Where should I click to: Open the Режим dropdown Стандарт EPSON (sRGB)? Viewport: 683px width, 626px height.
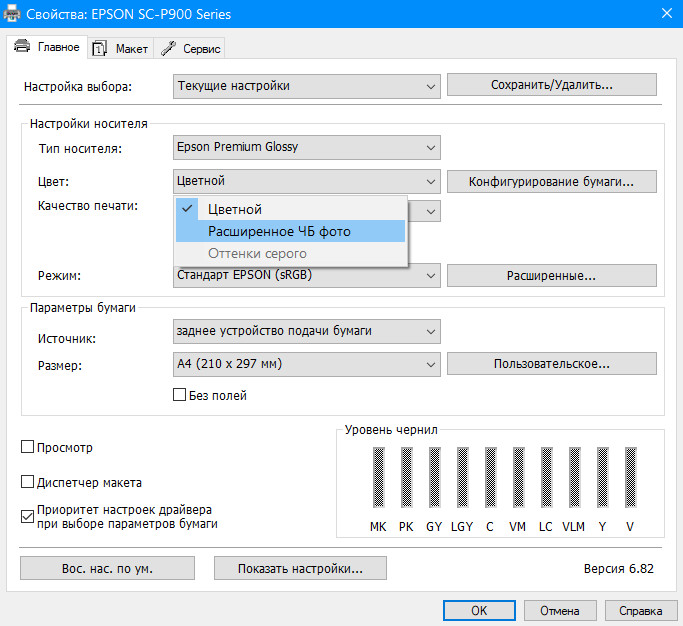[x=307, y=276]
